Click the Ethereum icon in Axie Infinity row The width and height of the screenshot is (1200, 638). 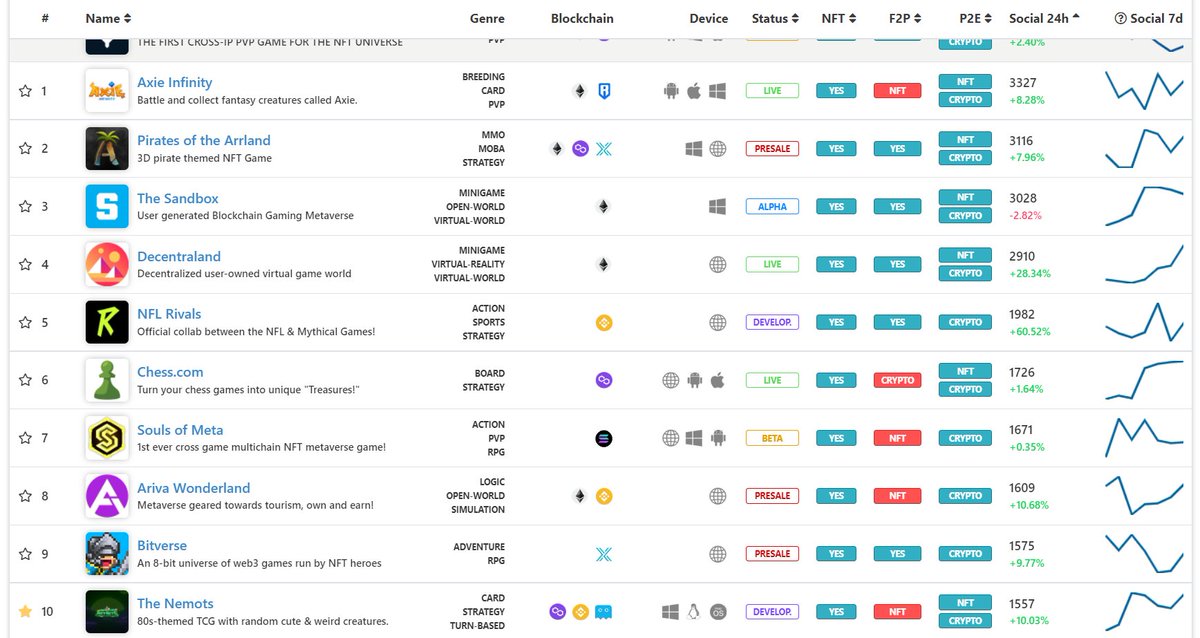(x=579, y=91)
